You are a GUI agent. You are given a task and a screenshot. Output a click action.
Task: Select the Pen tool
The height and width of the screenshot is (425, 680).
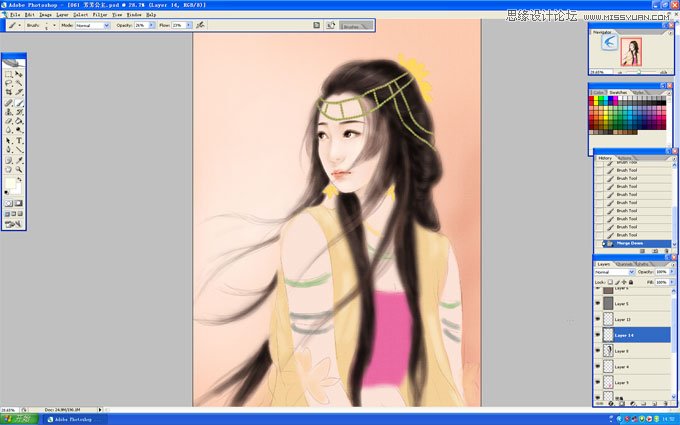point(8,149)
